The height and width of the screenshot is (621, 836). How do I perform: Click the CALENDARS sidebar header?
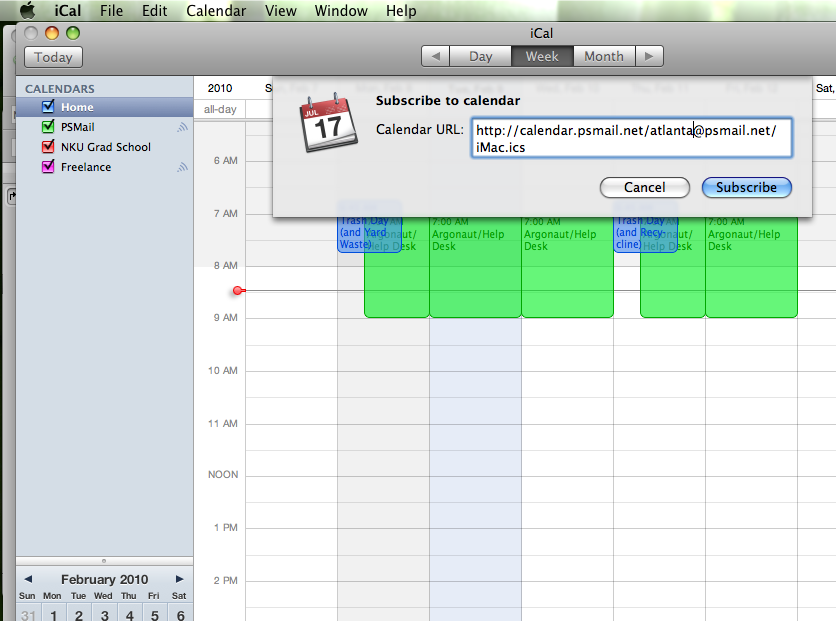60,89
